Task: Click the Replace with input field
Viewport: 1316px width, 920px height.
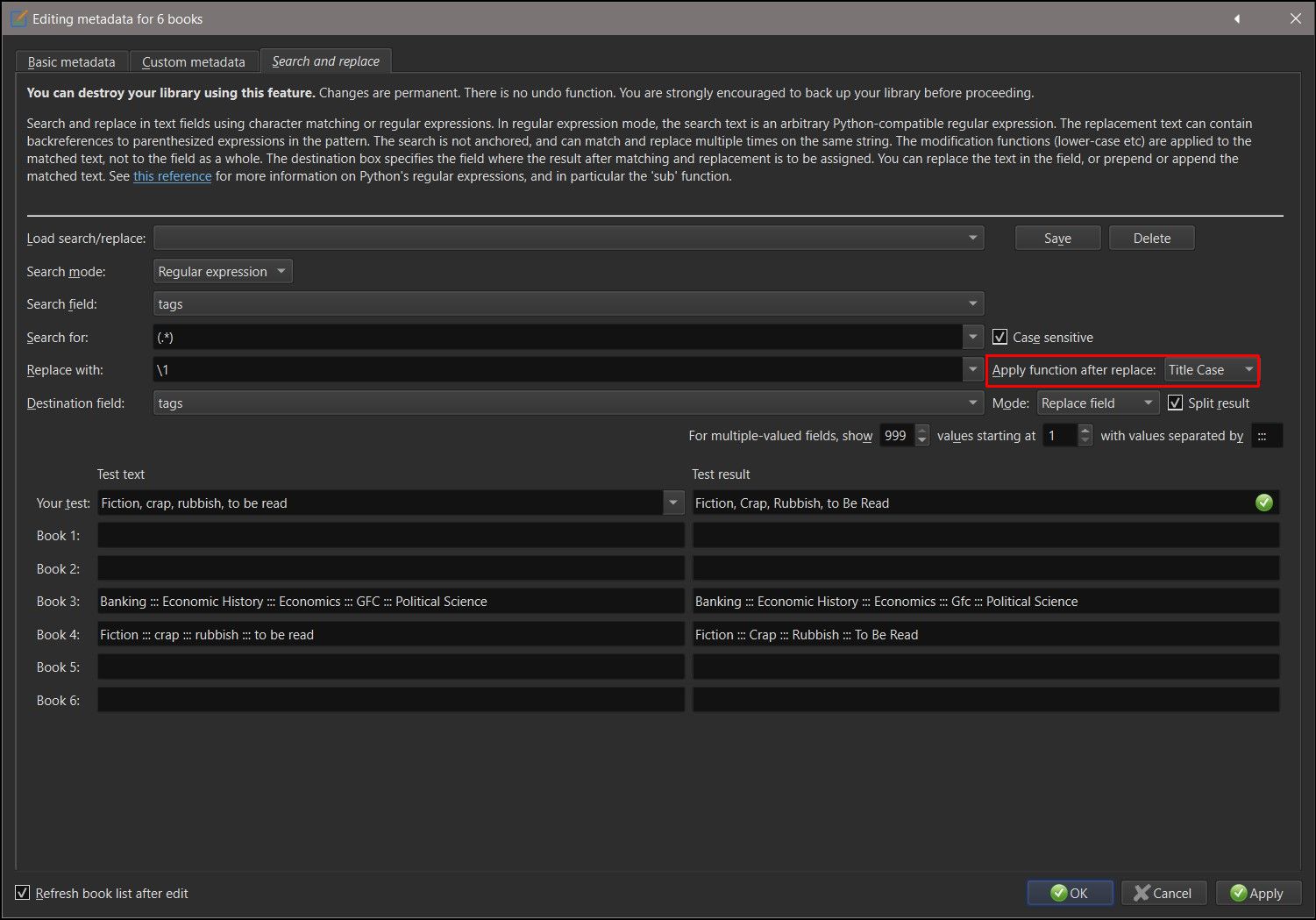Action: tap(558, 370)
